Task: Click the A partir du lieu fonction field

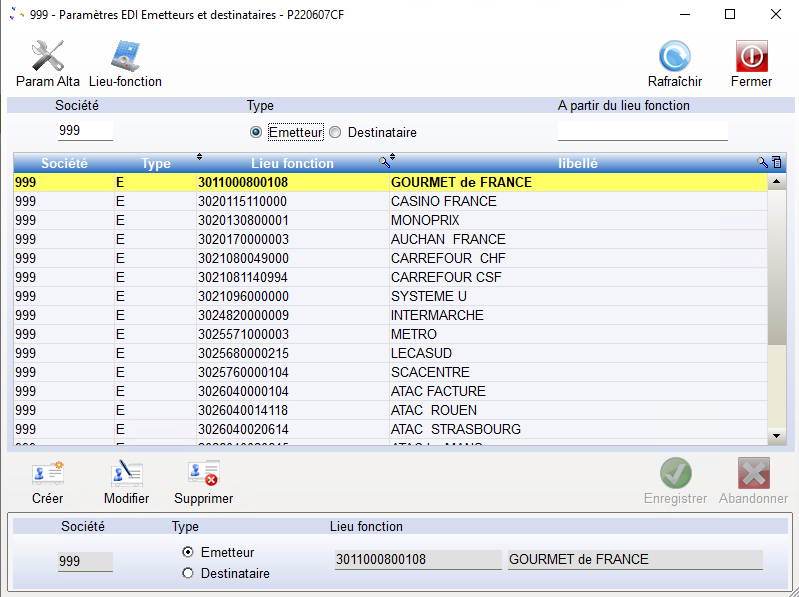Action: 642,131
